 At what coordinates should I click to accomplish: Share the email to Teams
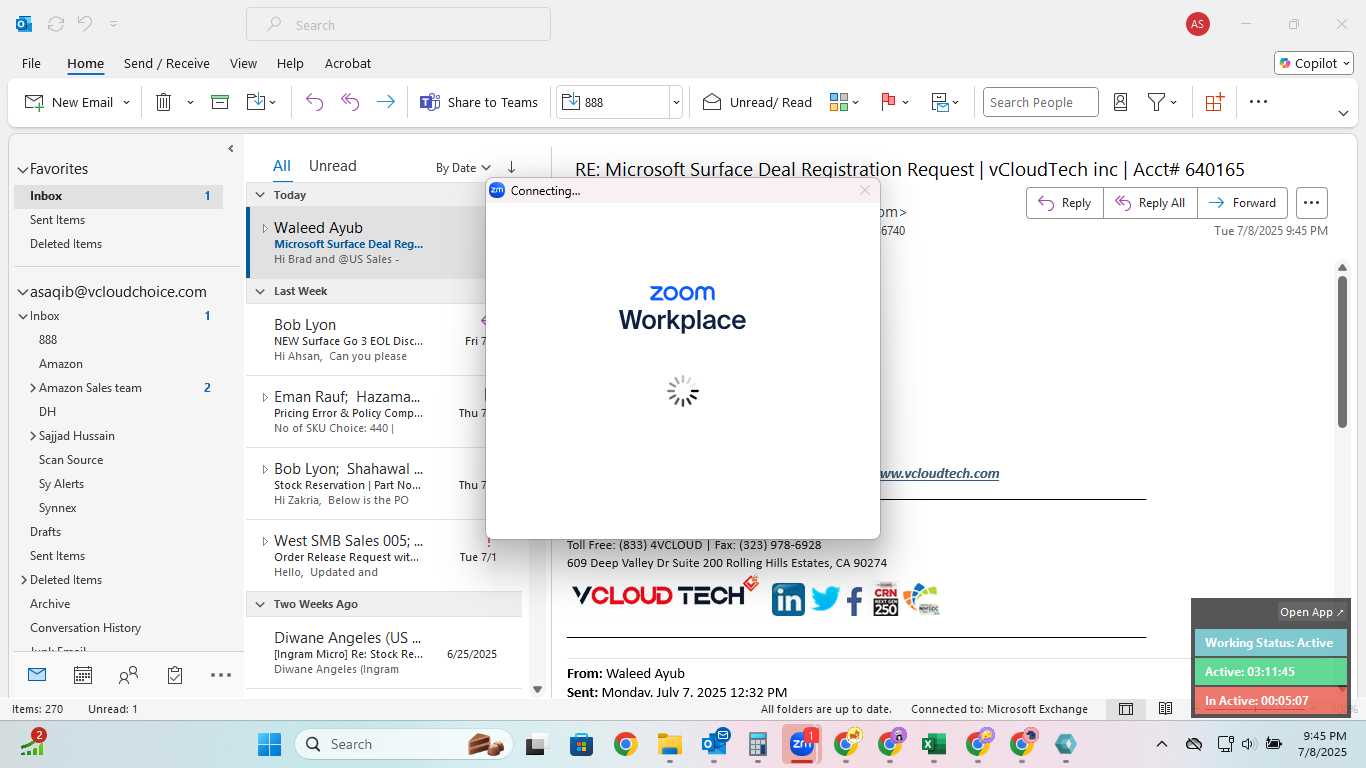tap(479, 102)
